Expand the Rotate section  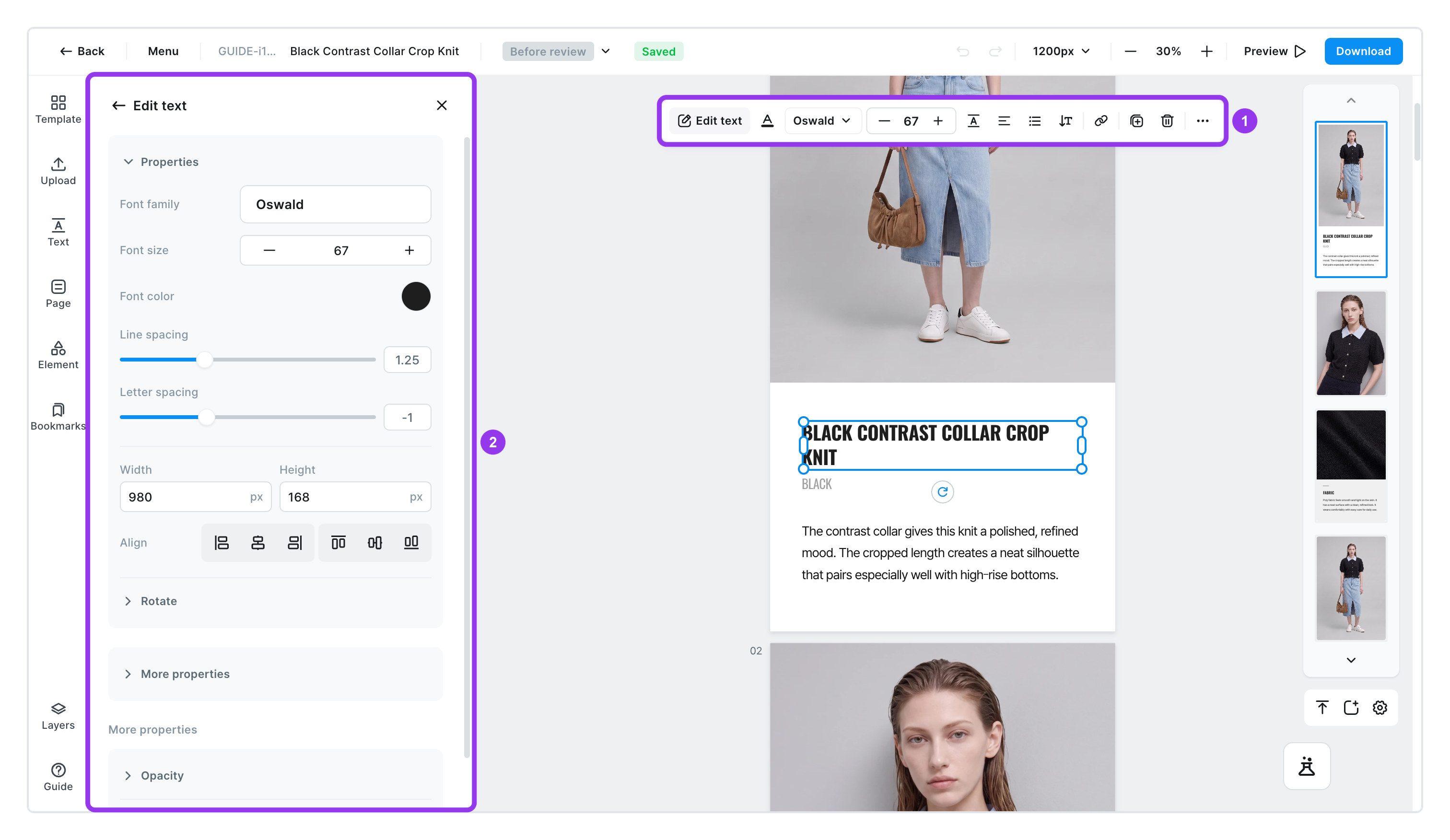(151, 601)
